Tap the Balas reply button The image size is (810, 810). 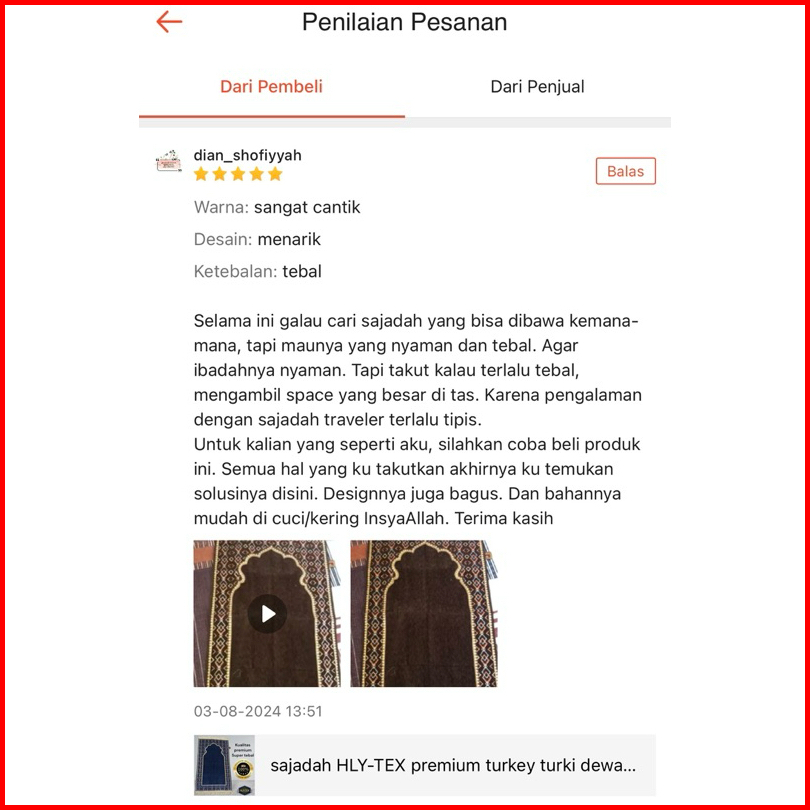(x=626, y=171)
